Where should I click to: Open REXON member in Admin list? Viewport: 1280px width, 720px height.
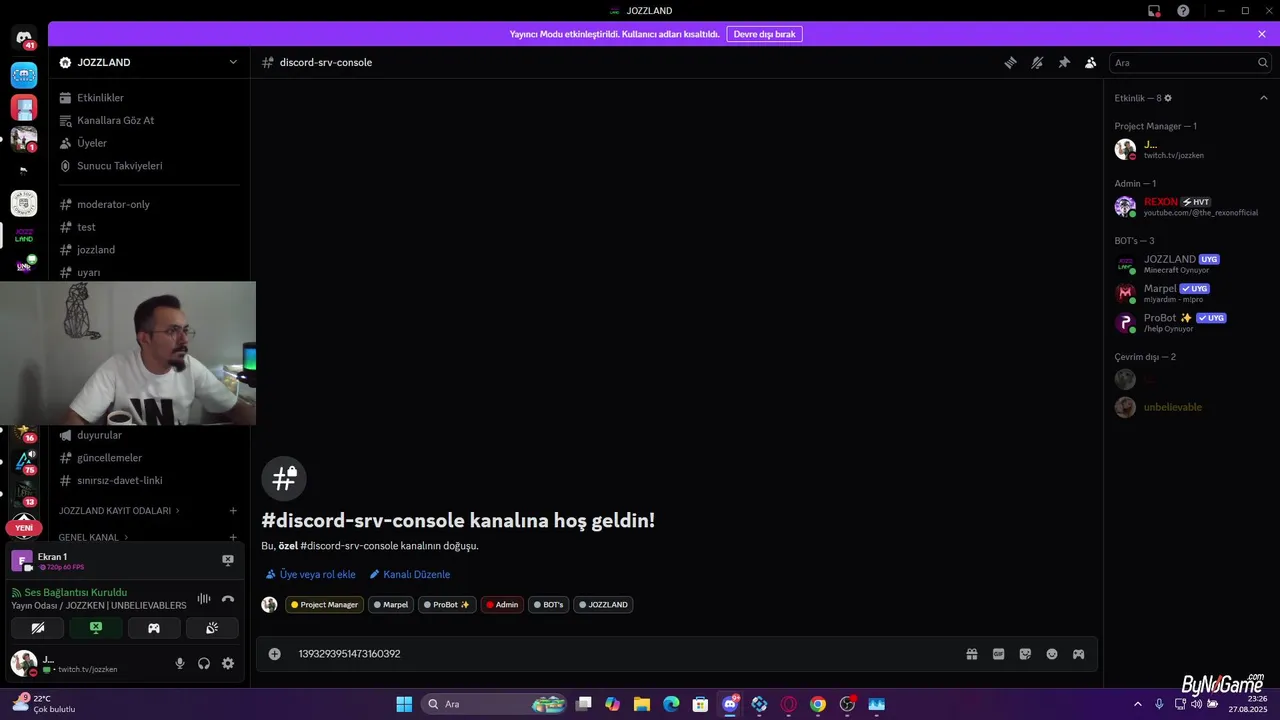pos(1190,206)
